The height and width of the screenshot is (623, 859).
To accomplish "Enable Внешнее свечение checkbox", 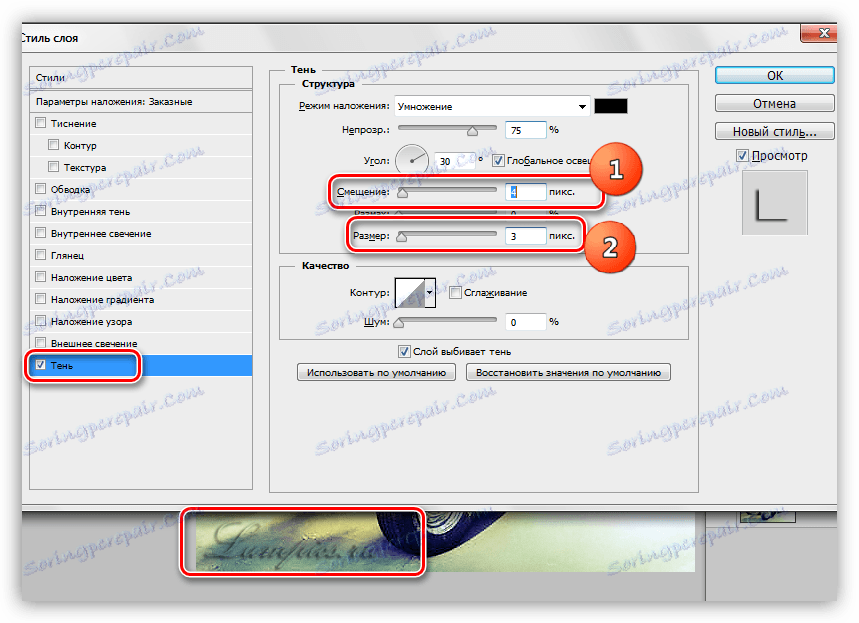I will pos(40,343).
